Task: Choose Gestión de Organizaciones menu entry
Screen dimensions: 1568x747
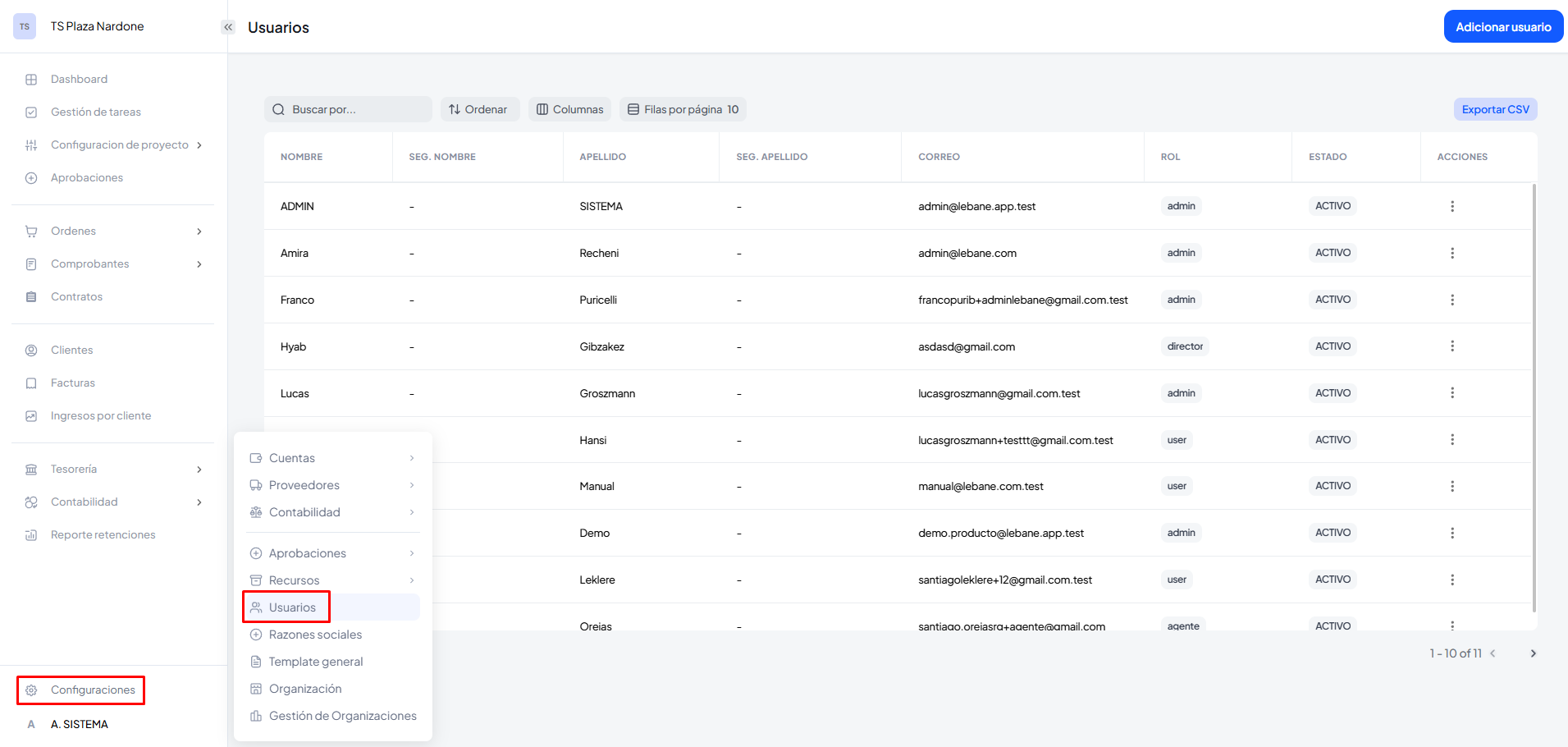Action: (x=342, y=716)
